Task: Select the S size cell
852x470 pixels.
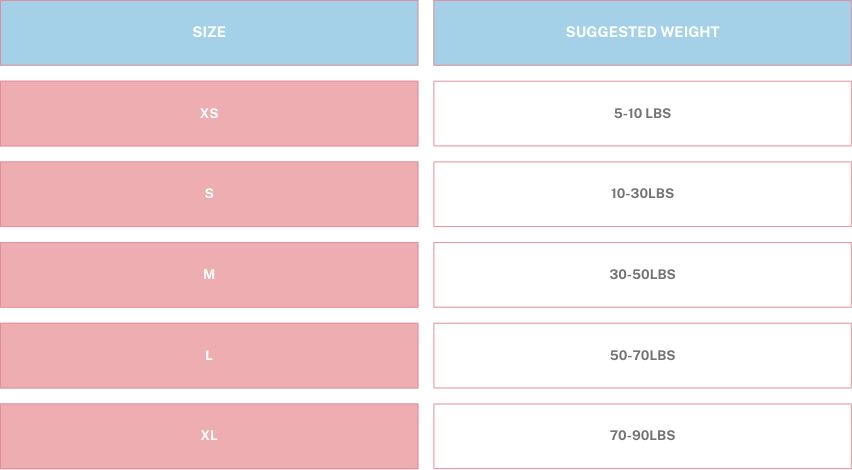Action: (x=209, y=194)
